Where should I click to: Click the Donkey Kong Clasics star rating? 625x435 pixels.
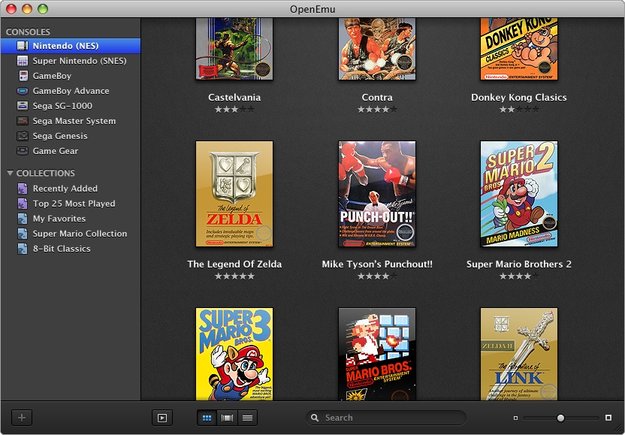[x=519, y=109]
